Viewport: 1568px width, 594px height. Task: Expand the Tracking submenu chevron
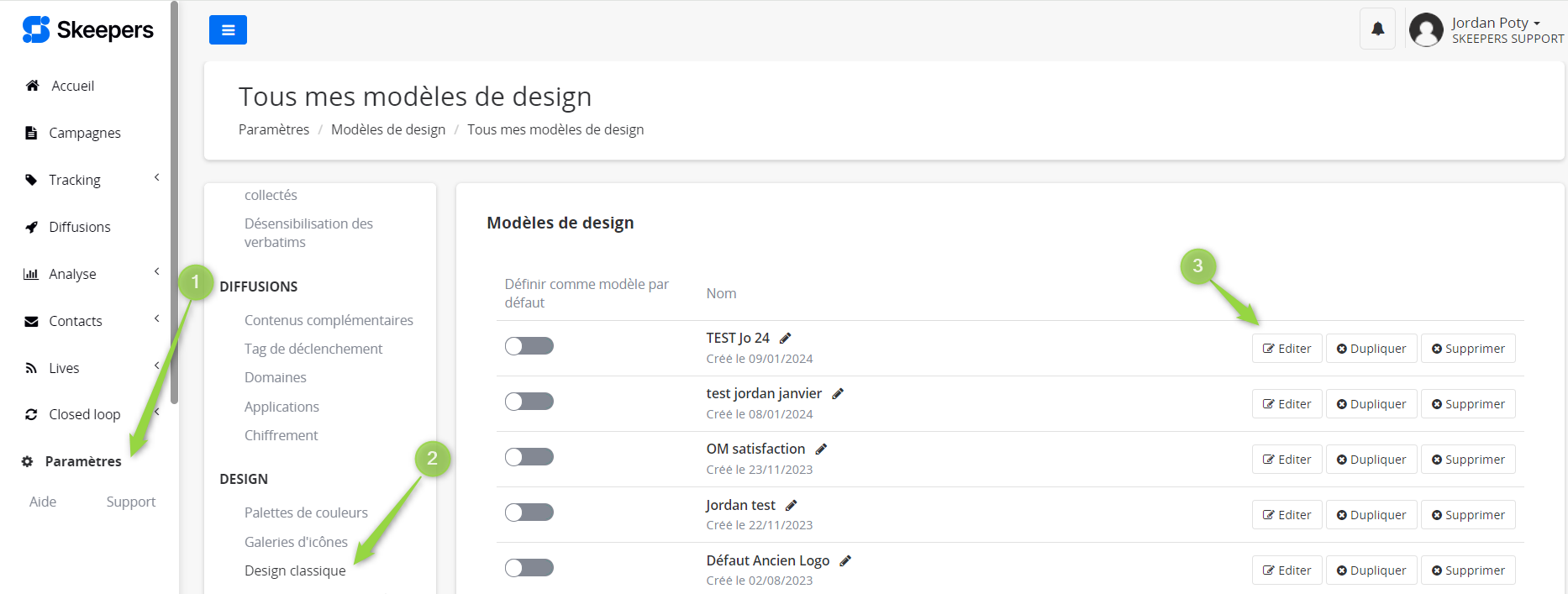(156, 178)
